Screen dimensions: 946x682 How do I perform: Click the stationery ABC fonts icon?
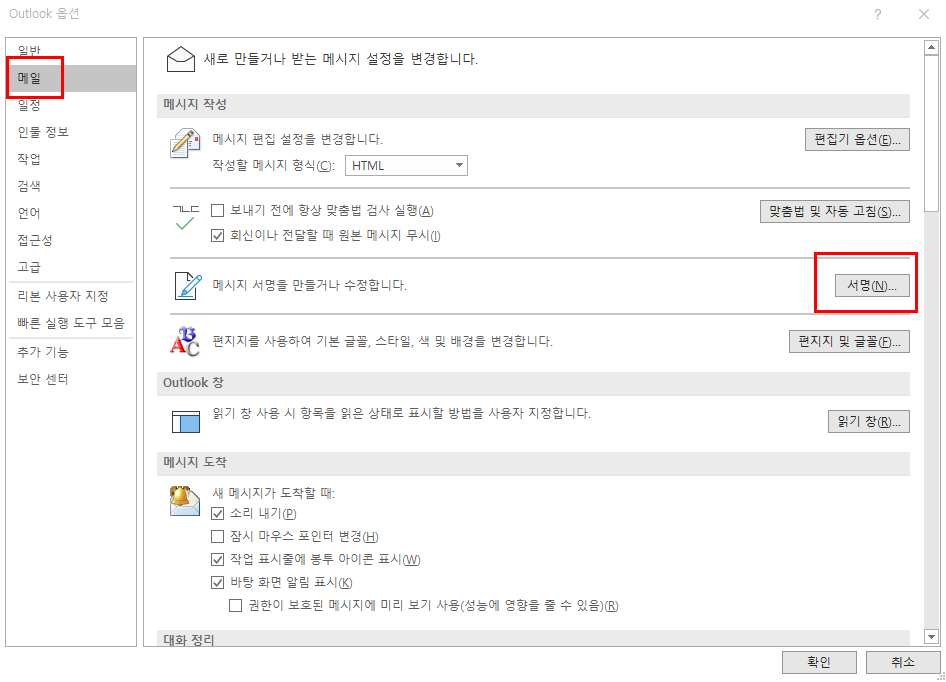185,341
